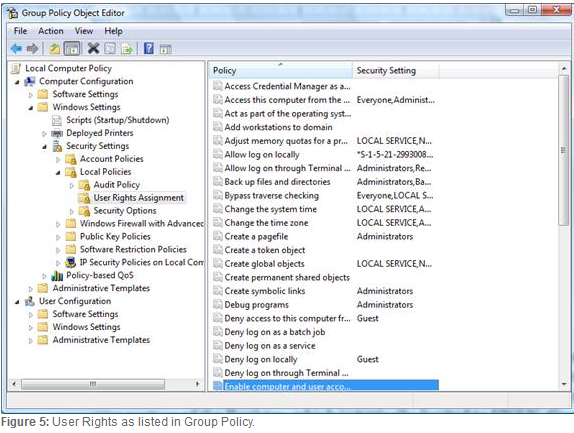574x433 pixels.
Task: Expand the Account Policies node
Action: pyautogui.click(x=58, y=160)
